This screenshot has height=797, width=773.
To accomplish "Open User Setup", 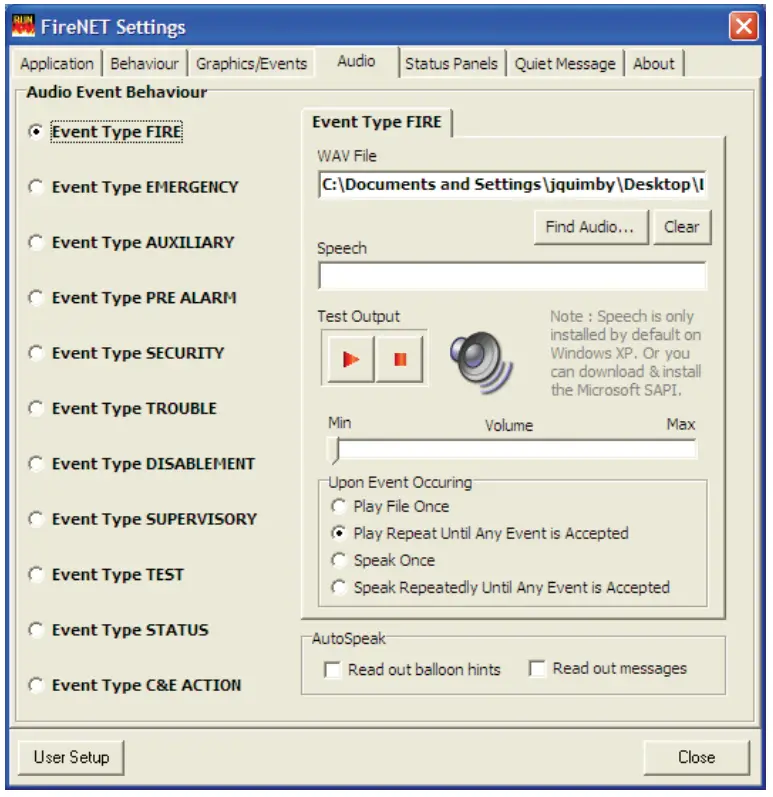I will click(71, 757).
